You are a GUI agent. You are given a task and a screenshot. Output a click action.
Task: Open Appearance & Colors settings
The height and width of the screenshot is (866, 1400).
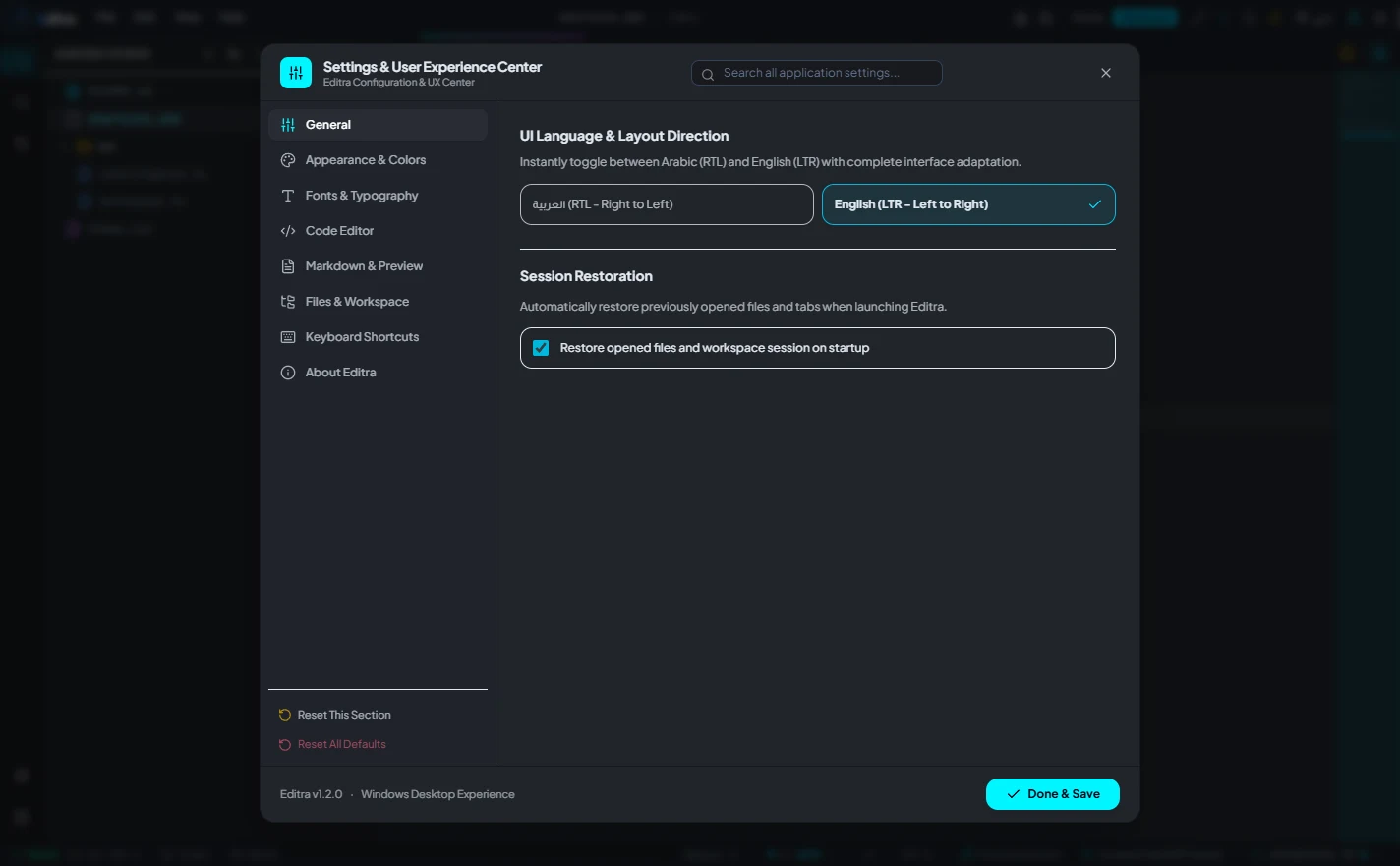(x=378, y=160)
